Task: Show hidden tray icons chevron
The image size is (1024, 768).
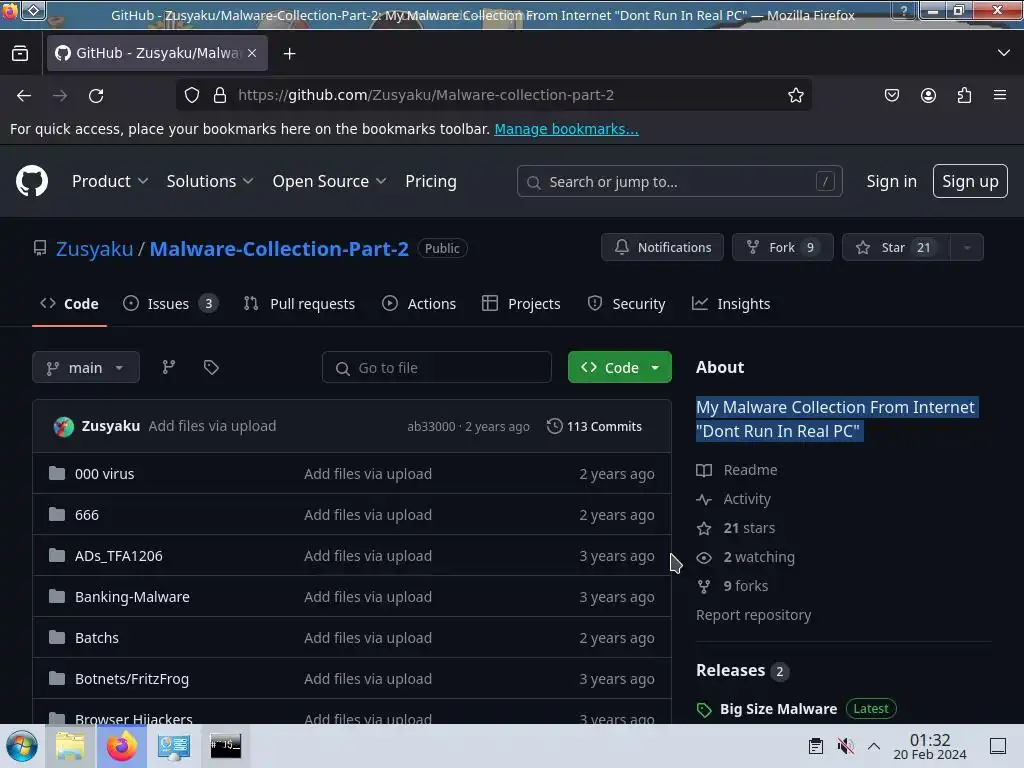Action: (x=874, y=746)
